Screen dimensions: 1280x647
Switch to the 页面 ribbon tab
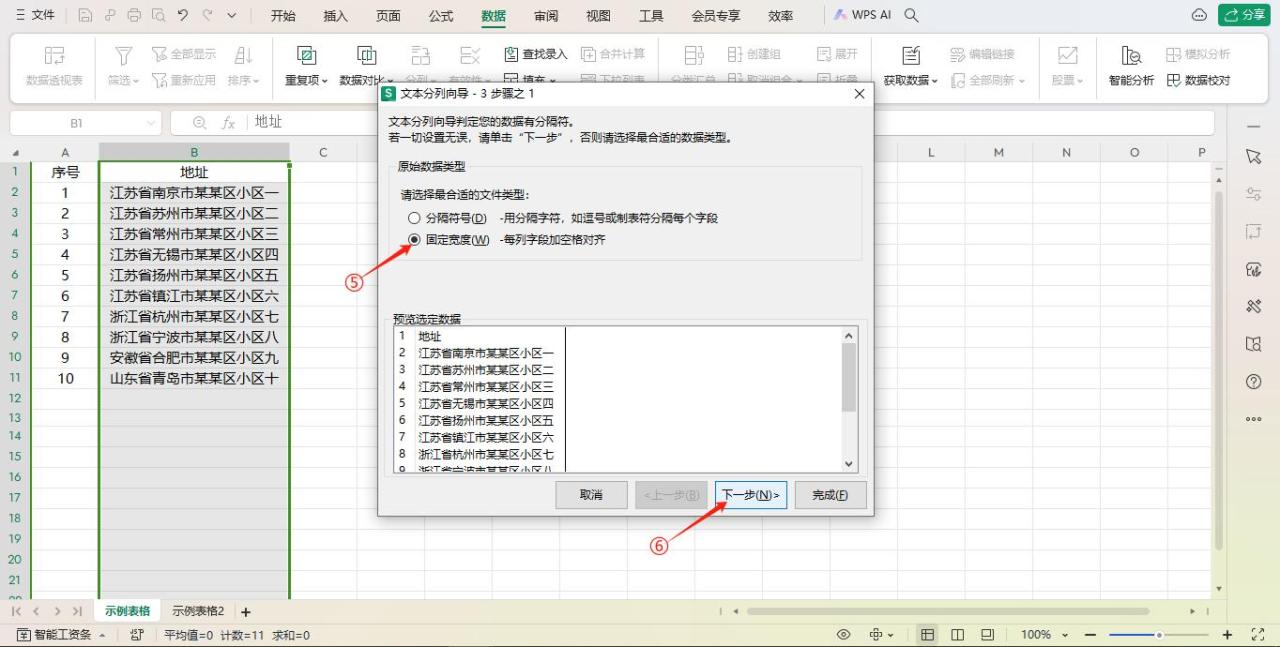click(388, 16)
